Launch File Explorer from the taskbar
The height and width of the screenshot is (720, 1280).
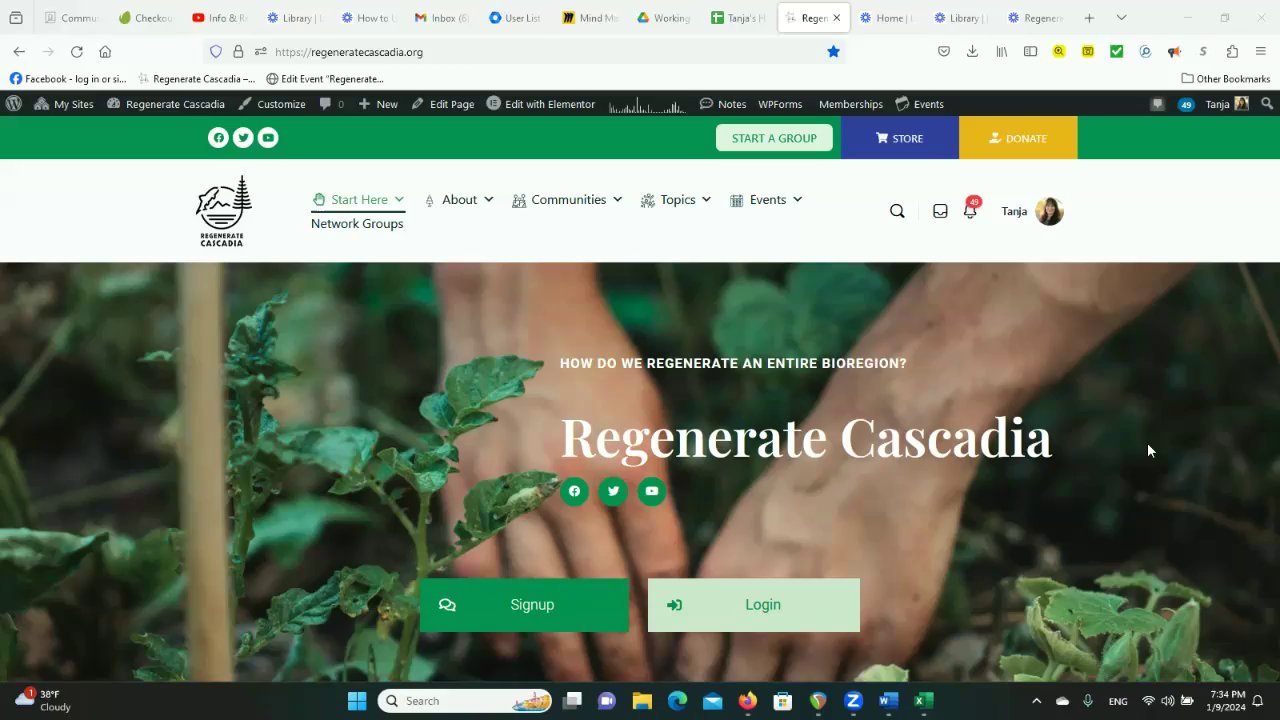(x=642, y=701)
